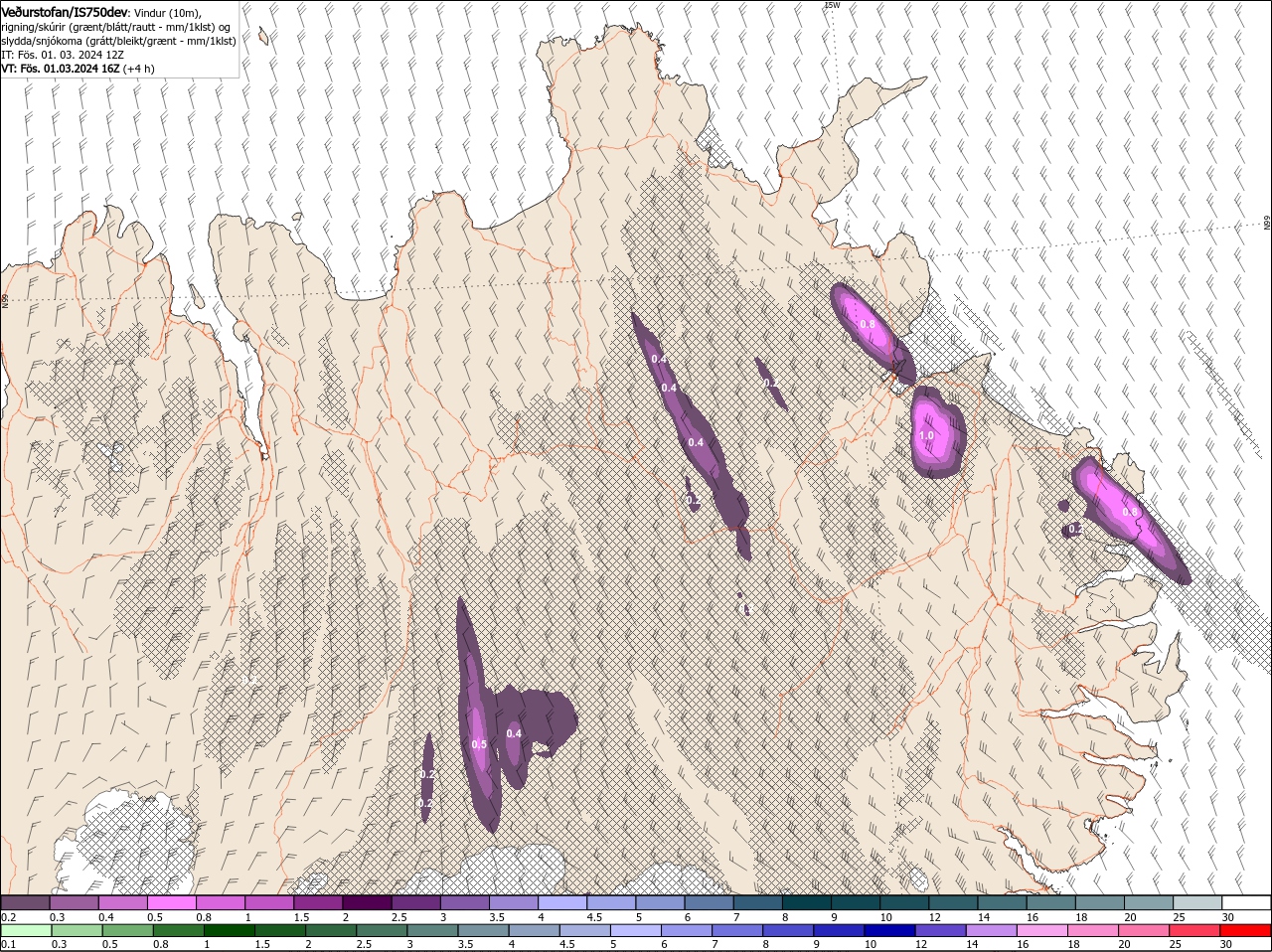1272x952 pixels.
Task: Select the 0.8 swatch on the snow scale
Action: point(220,902)
